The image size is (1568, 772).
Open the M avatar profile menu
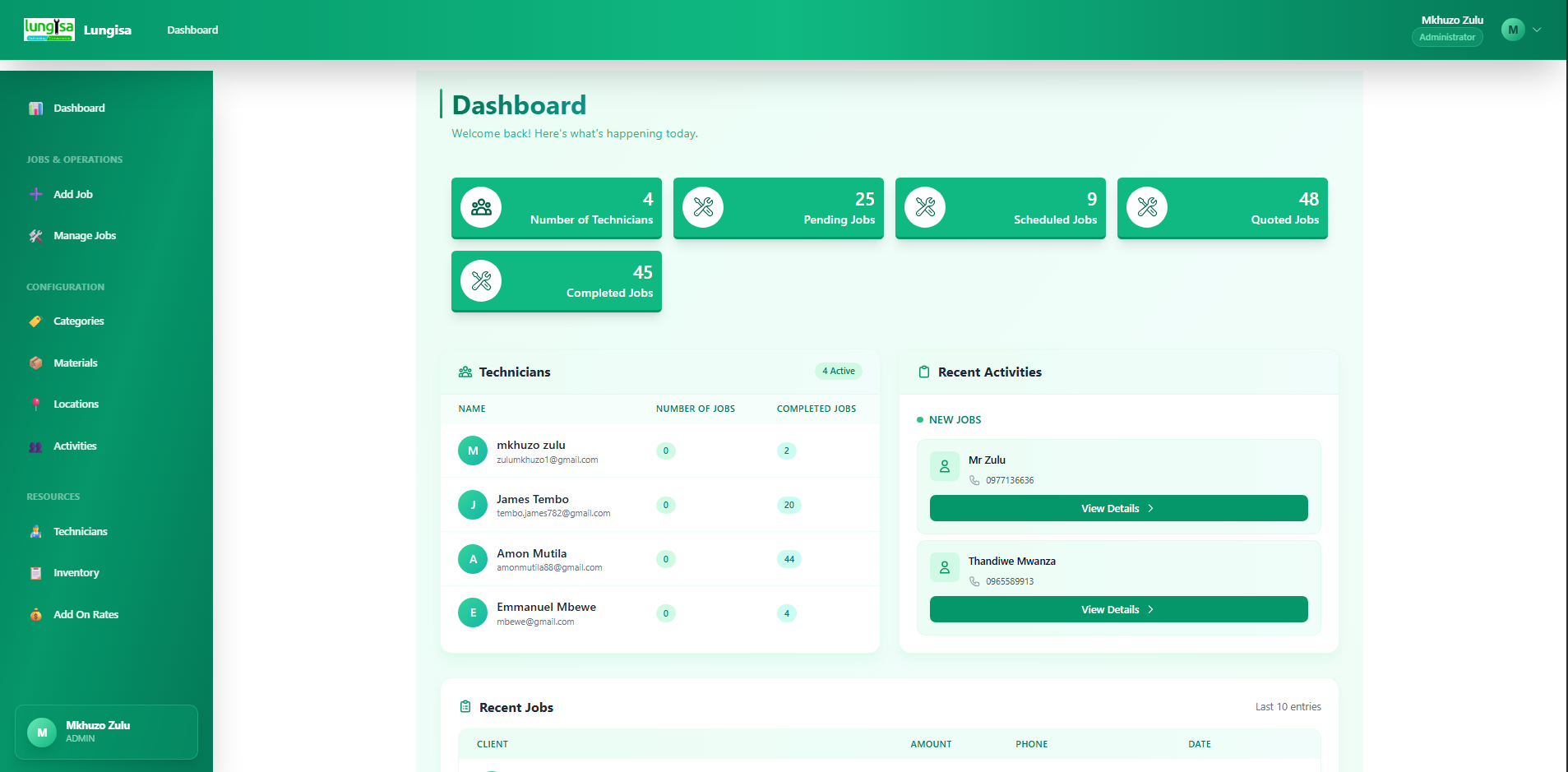[x=1513, y=30]
